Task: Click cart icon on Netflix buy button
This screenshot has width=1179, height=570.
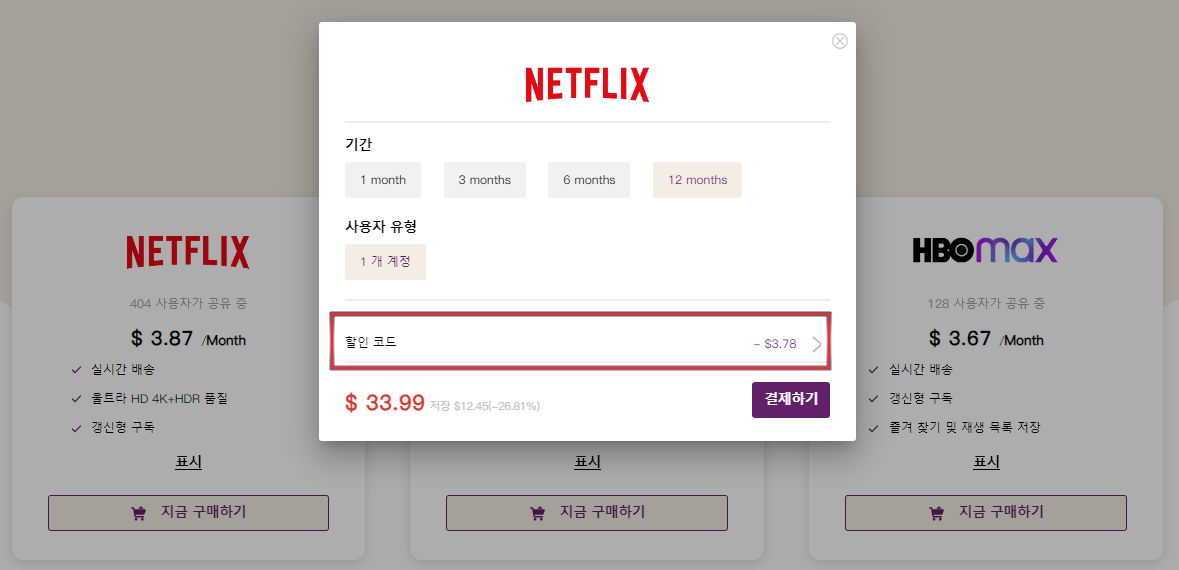Action: (x=138, y=514)
